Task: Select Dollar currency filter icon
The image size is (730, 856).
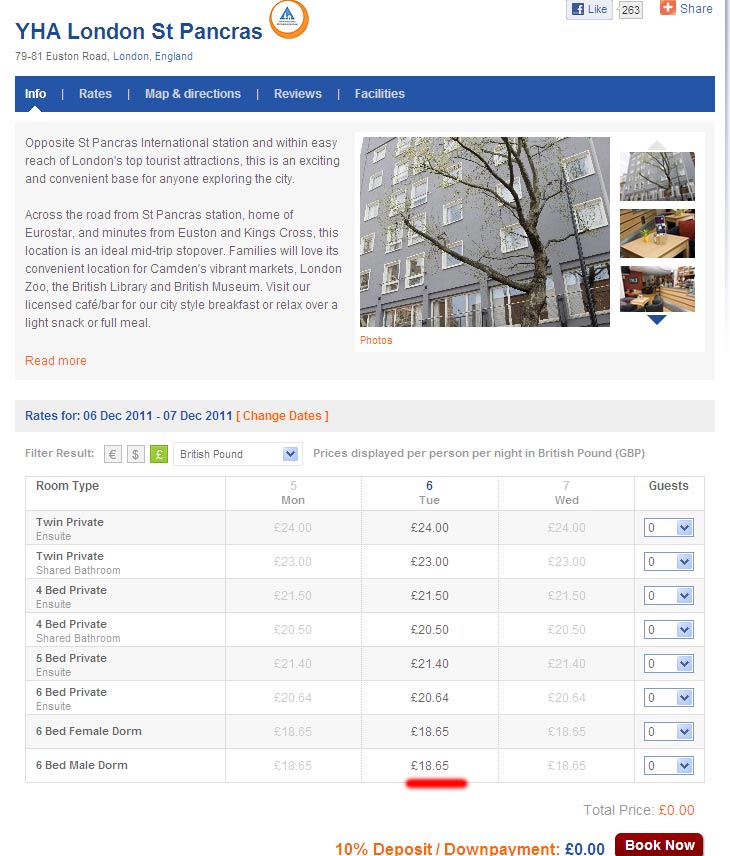Action: click(135, 454)
